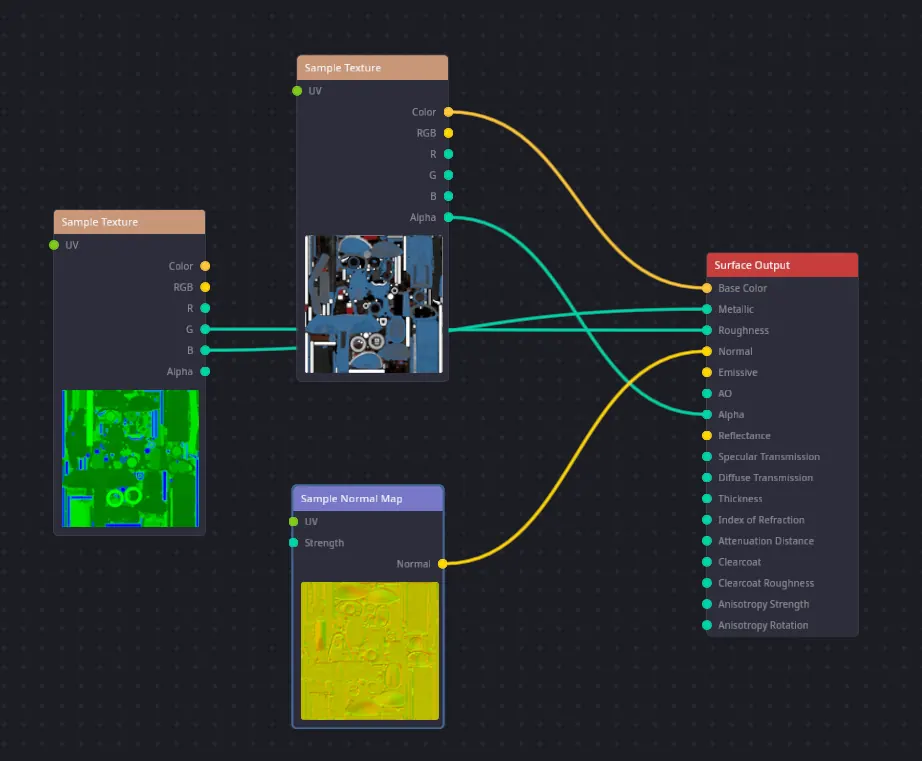Click the blue texture preview thumbnail
Screen dimensions: 922x761
pyautogui.click(x=373, y=304)
